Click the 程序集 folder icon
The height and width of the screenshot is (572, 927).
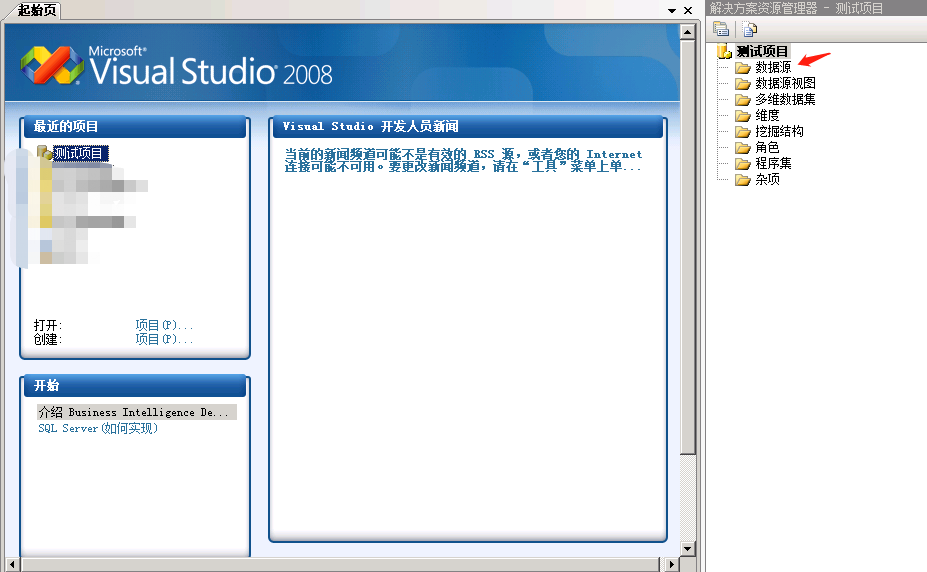pos(743,164)
